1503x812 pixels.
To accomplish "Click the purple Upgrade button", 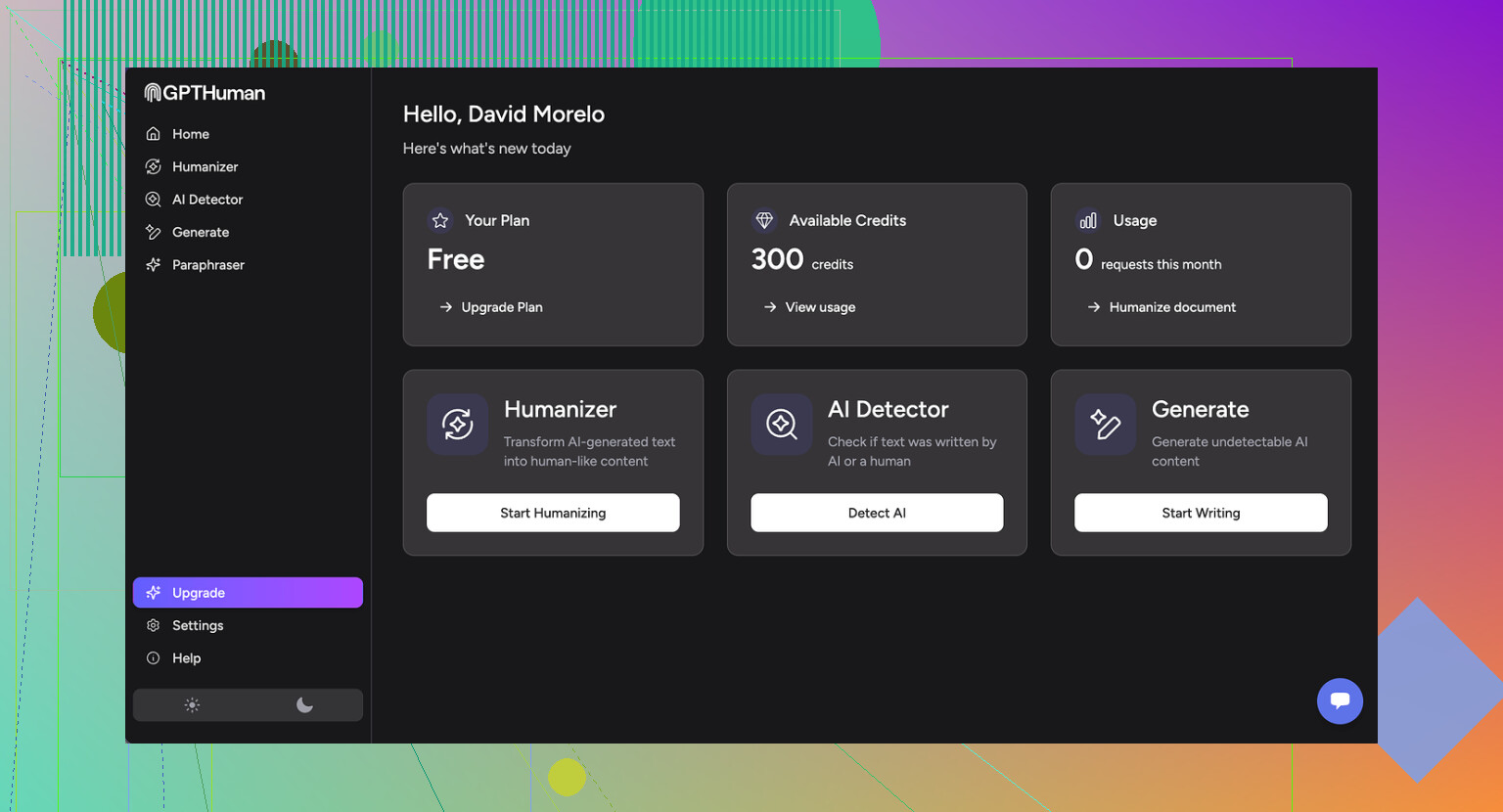I will point(248,593).
